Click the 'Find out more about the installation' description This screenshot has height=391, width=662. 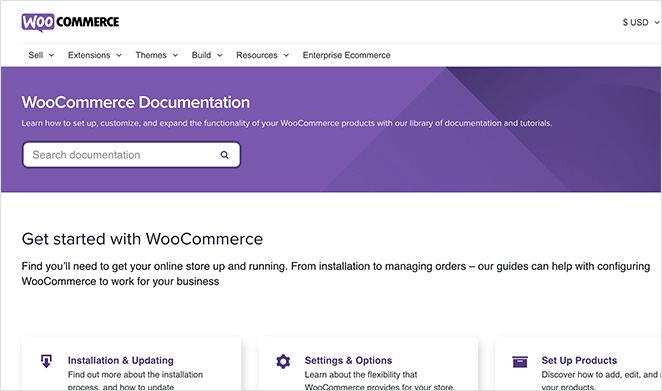tap(135, 380)
